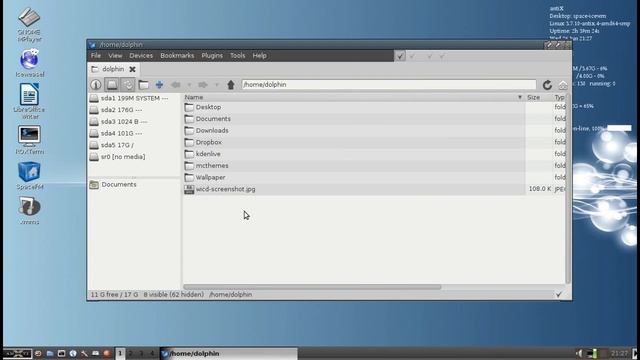Open the Forward history dropdown arrow
Screen dimensions: 640x360
(x=217, y=85)
